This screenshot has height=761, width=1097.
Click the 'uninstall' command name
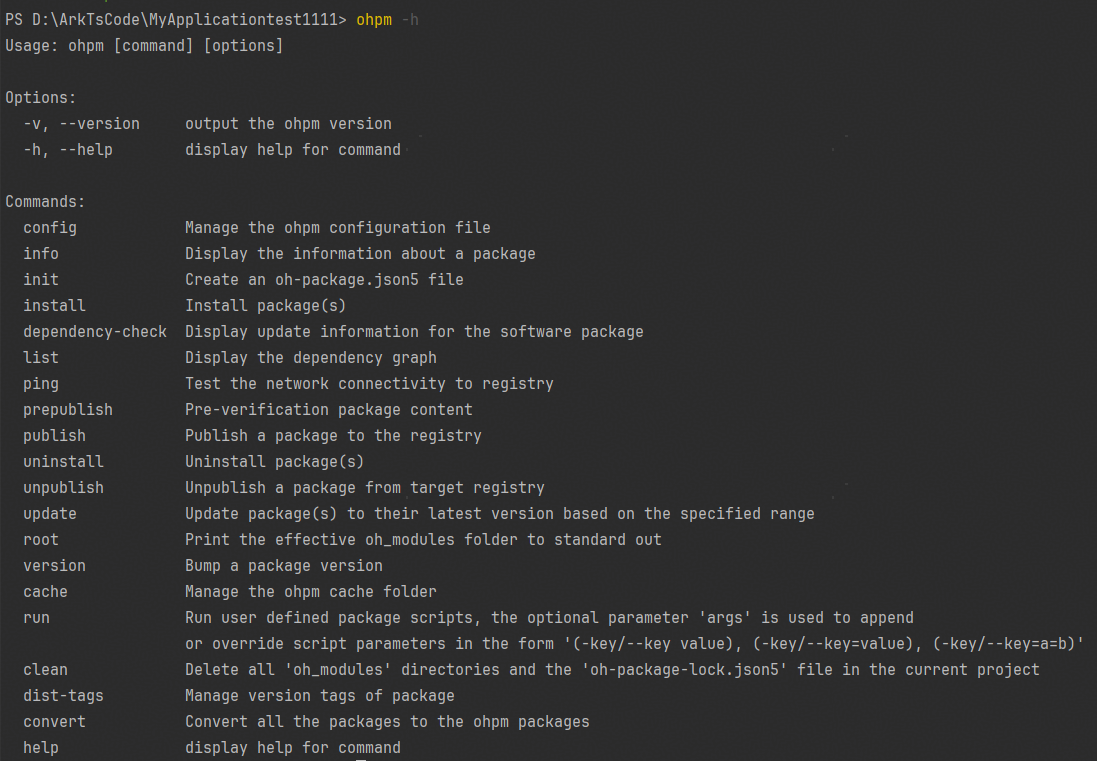[x=63, y=462]
